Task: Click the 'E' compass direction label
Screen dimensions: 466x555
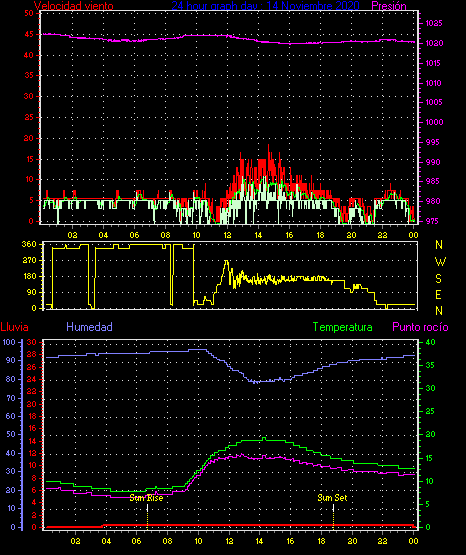Action: (438, 295)
